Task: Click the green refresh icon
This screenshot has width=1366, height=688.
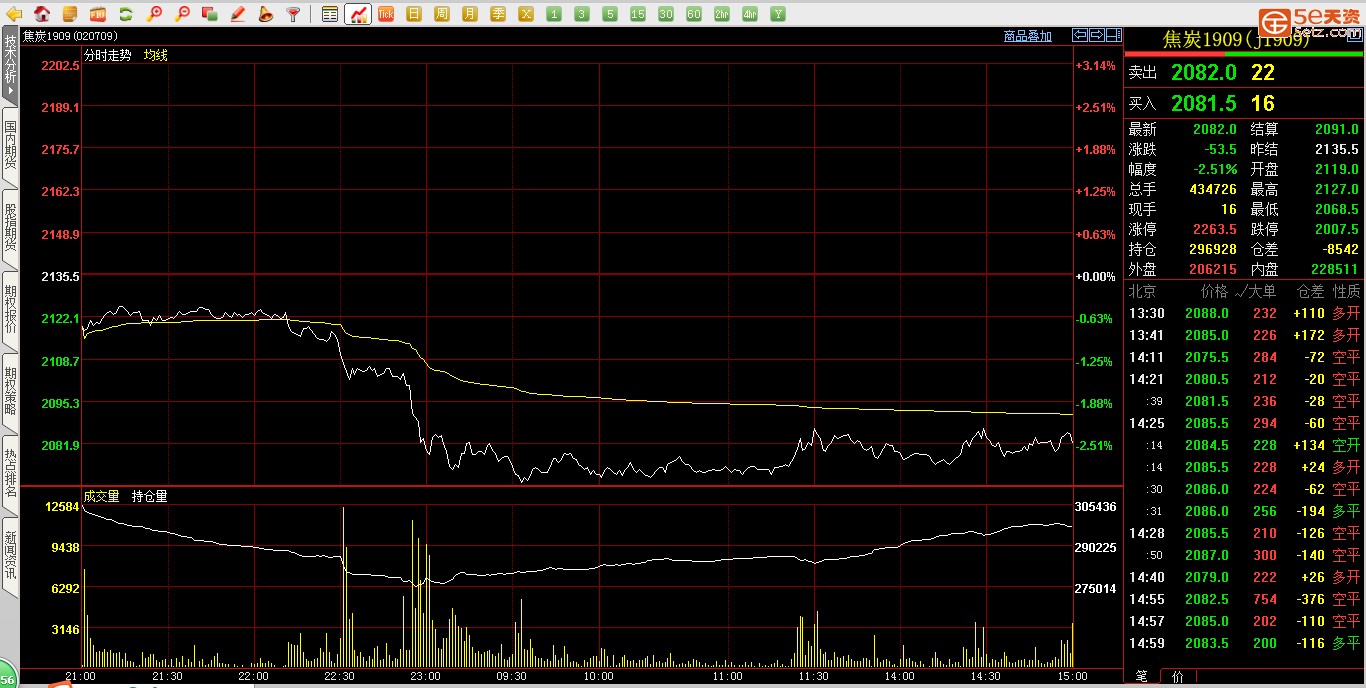Action: click(126, 14)
